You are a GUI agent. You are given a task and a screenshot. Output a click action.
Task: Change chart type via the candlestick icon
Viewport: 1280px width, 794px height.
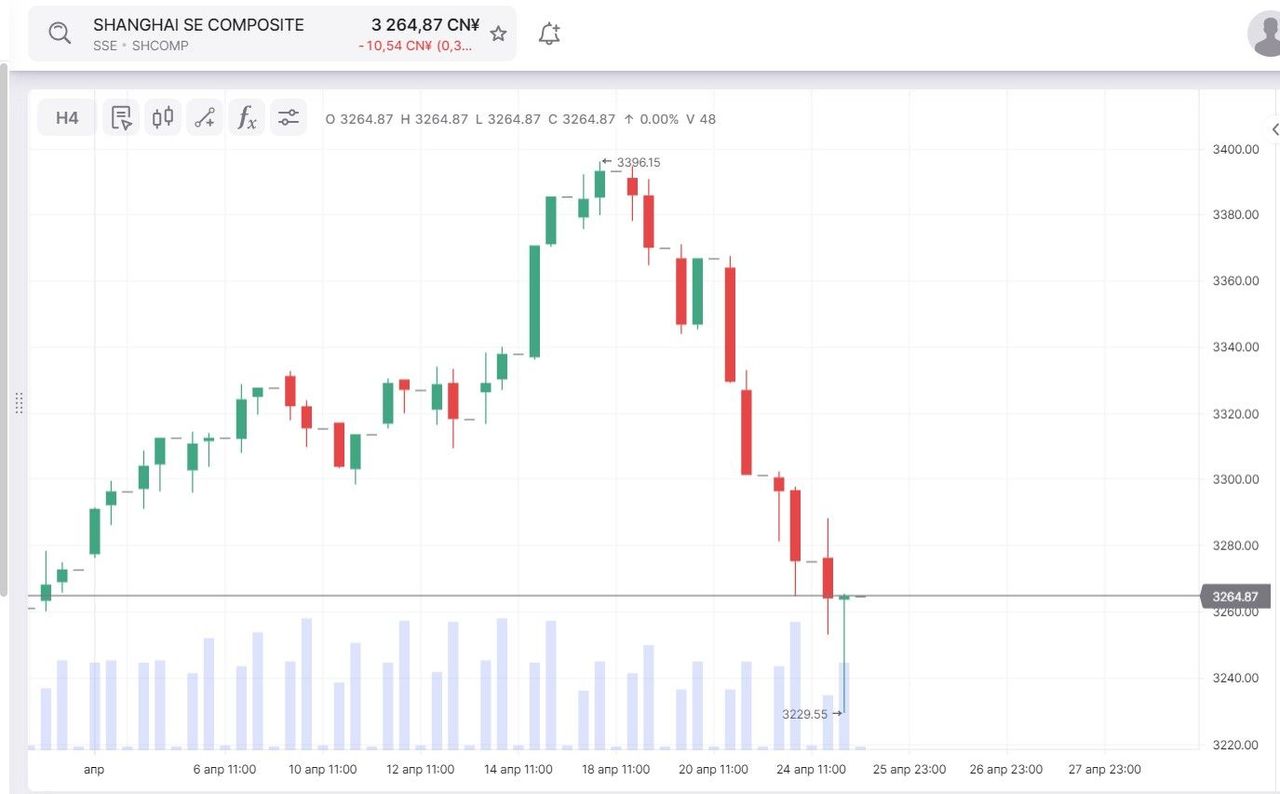[x=163, y=118]
